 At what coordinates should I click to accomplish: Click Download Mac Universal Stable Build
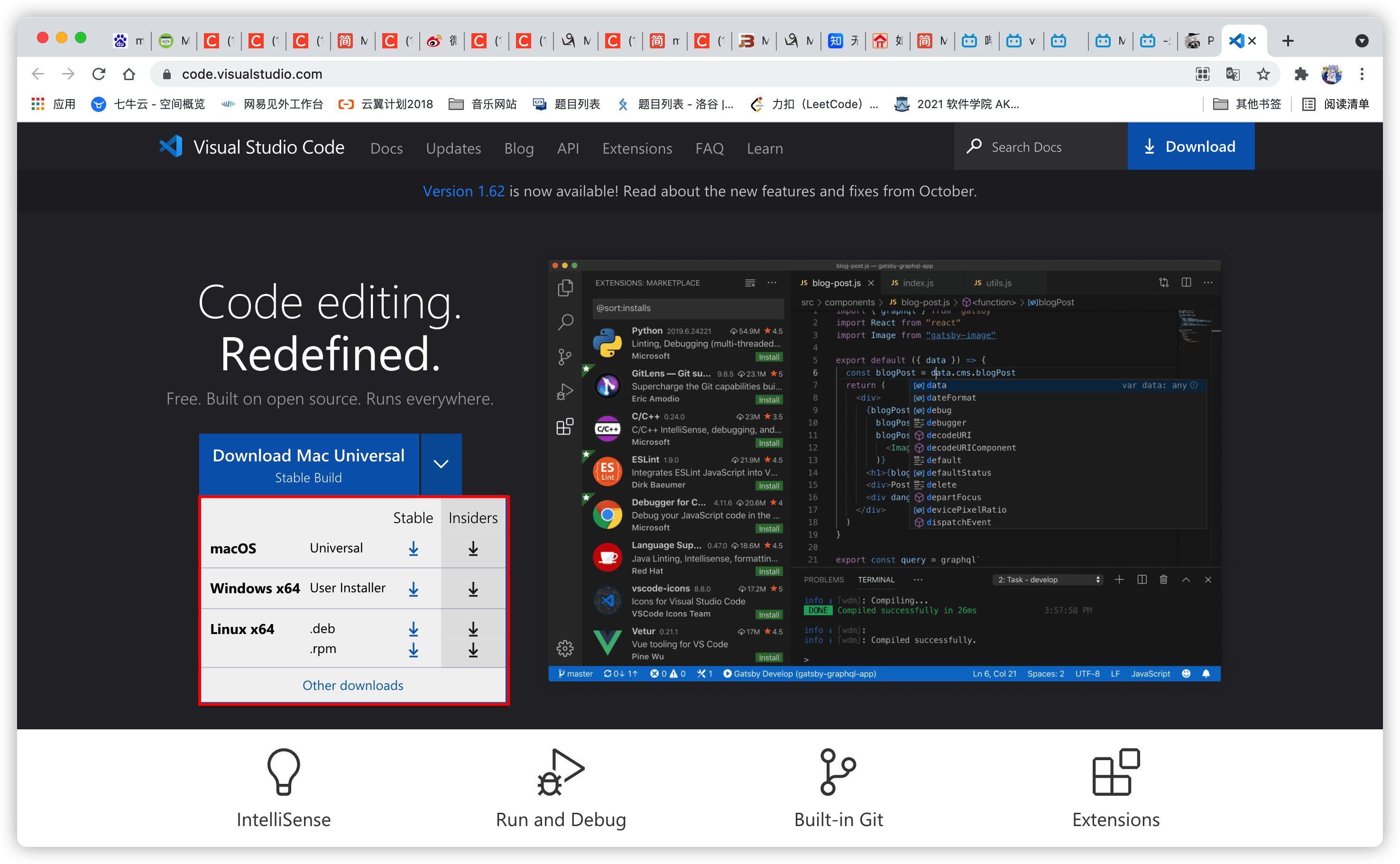click(x=309, y=464)
